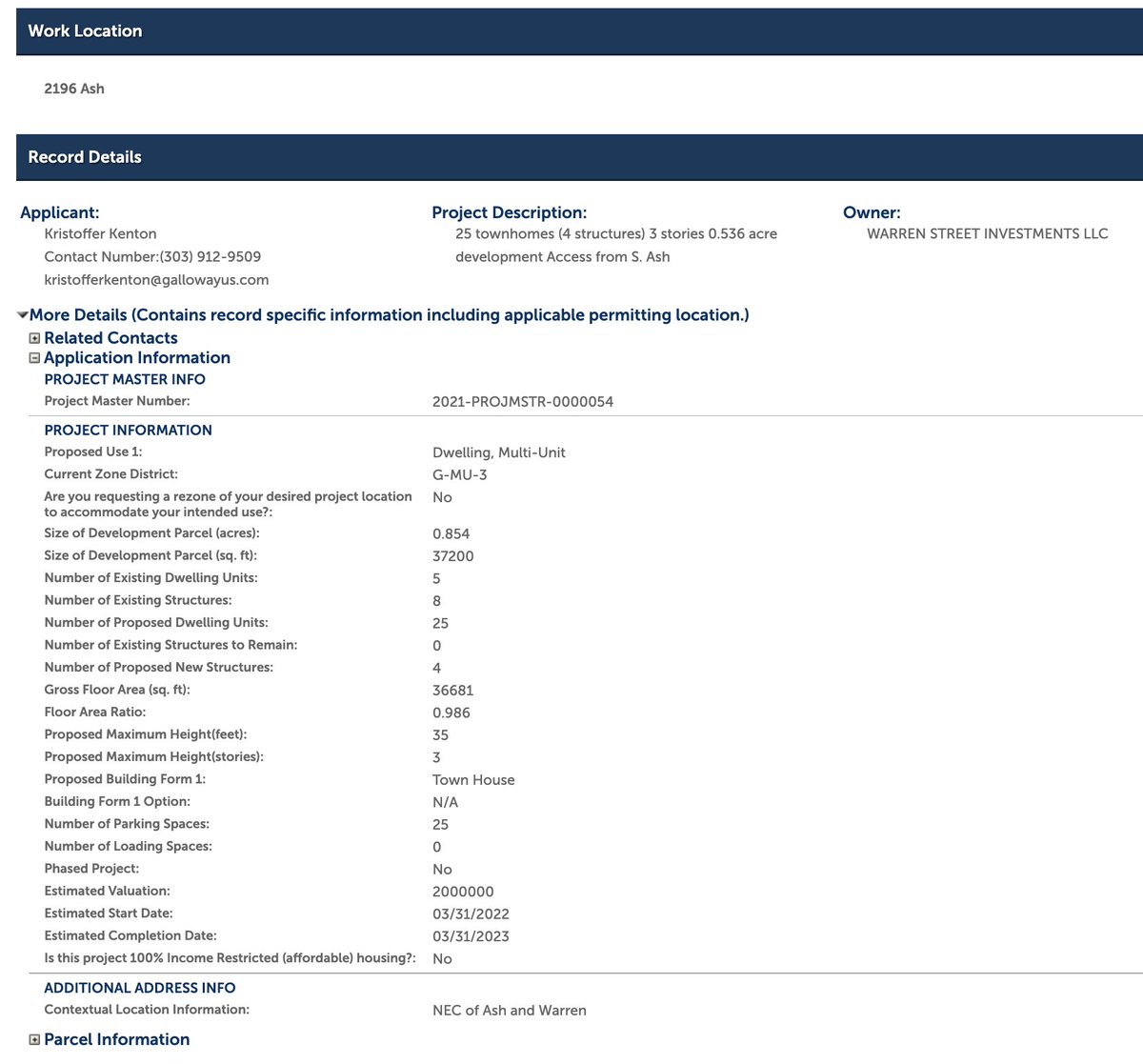Viewport: 1143px width, 1064px height.
Task: Click location info NEC of Ash and Warren
Action: pyautogui.click(x=510, y=1011)
